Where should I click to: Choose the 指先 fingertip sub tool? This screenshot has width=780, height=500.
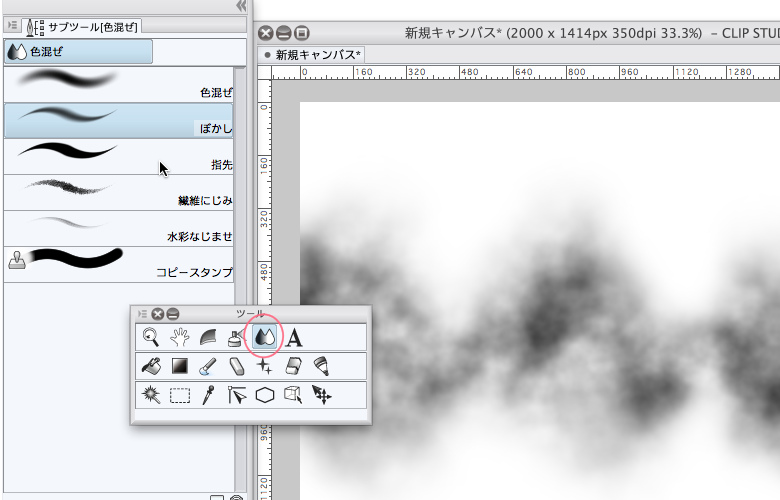(118, 157)
